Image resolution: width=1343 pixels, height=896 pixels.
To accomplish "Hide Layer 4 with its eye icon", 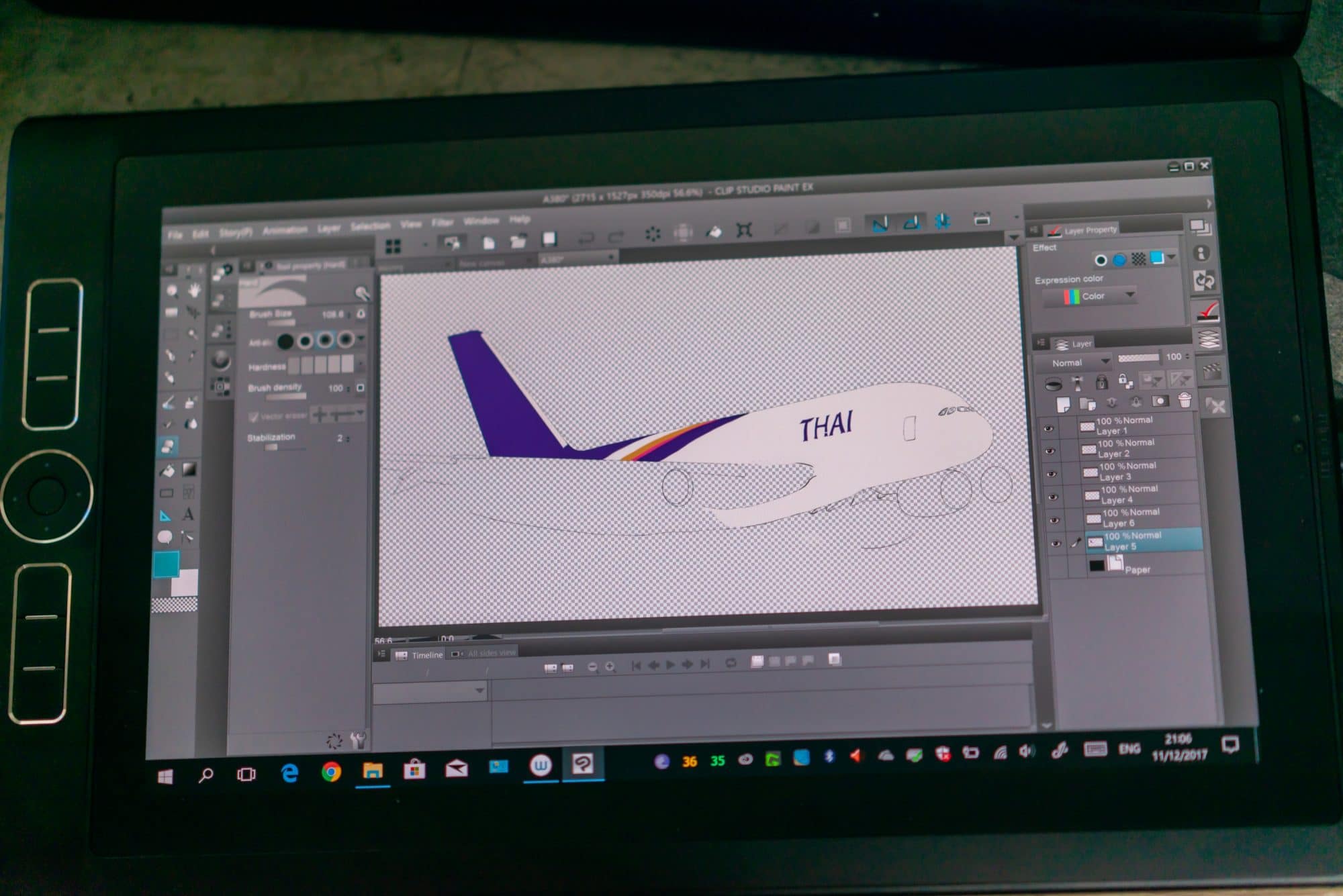I will pos(1053,497).
